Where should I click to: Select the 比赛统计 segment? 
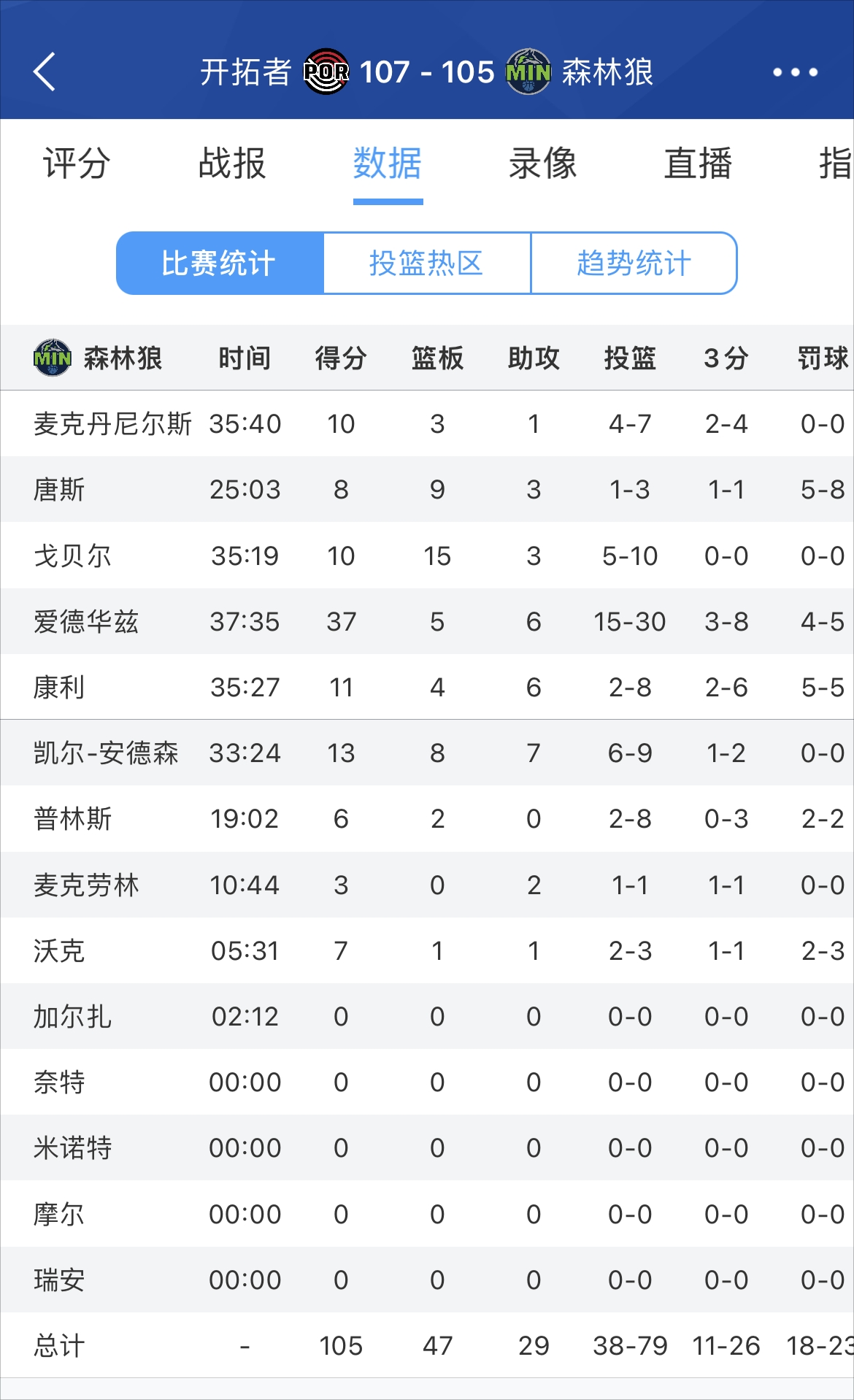[220, 264]
